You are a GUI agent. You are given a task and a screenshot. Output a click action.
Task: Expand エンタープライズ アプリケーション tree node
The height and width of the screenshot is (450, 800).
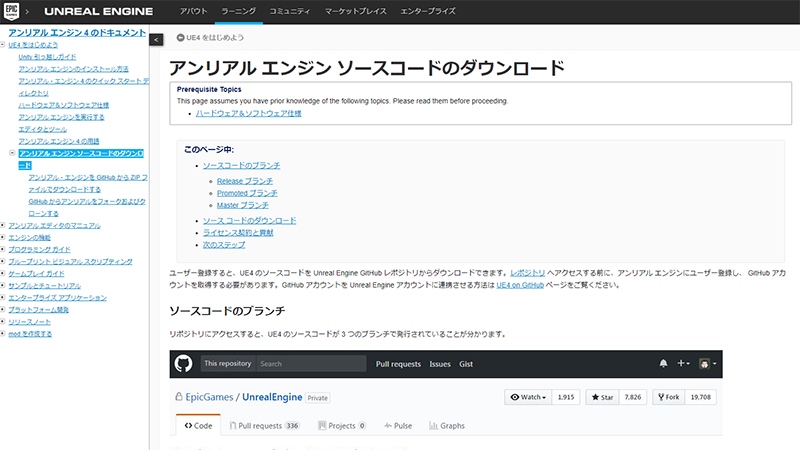[3, 297]
